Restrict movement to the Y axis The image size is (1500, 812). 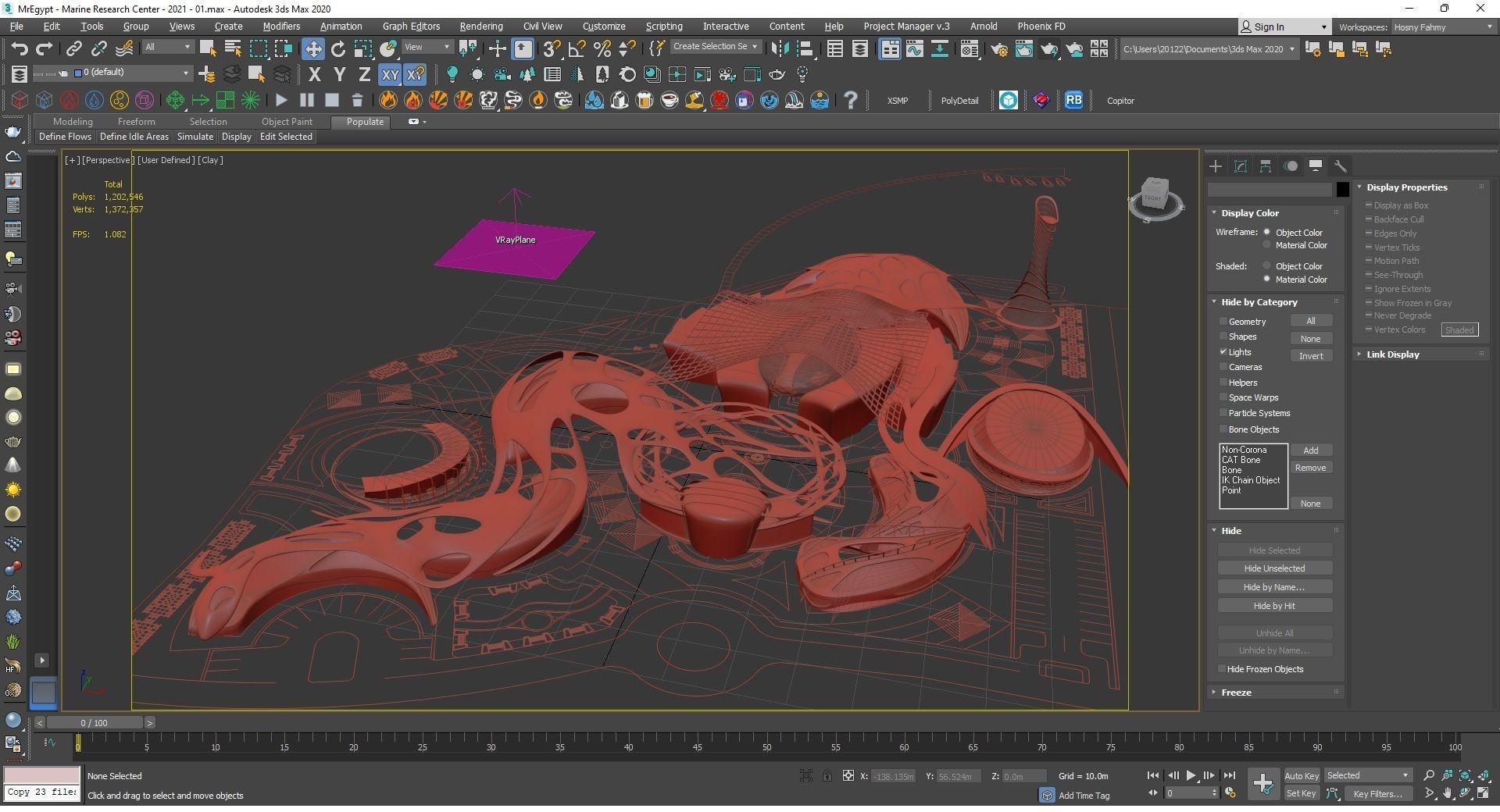[339, 74]
